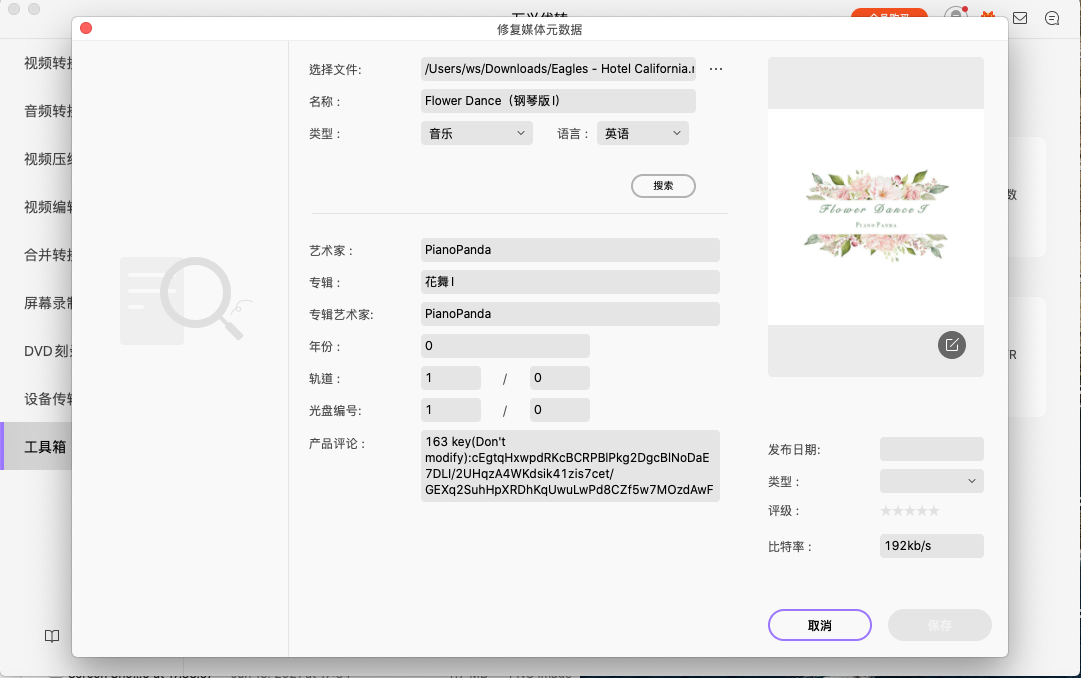Click the 专辑 field 花舞 I
The height and width of the screenshot is (678, 1081).
570,281
